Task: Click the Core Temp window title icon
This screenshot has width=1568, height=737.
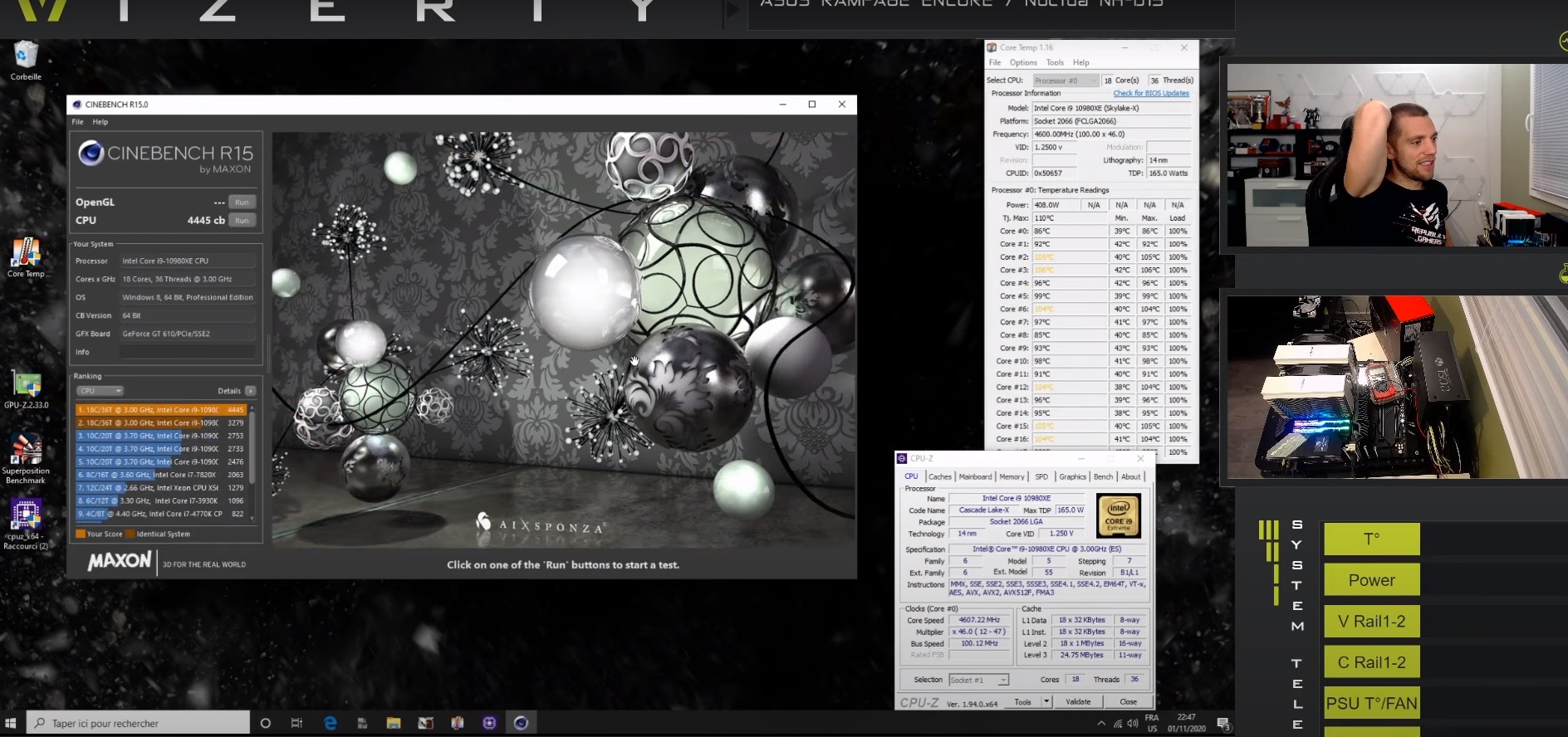Action: 992,47
